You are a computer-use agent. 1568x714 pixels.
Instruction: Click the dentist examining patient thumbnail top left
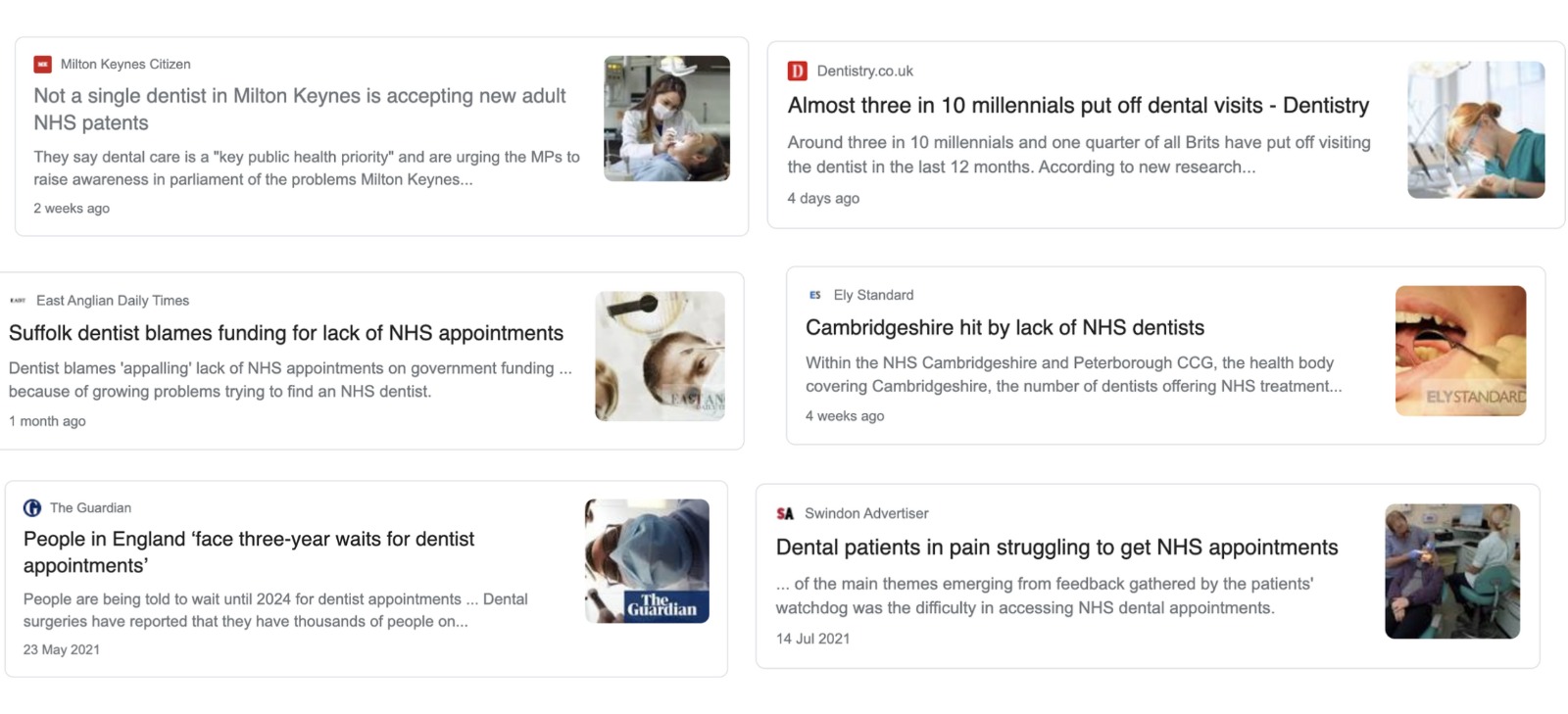(666, 119)
